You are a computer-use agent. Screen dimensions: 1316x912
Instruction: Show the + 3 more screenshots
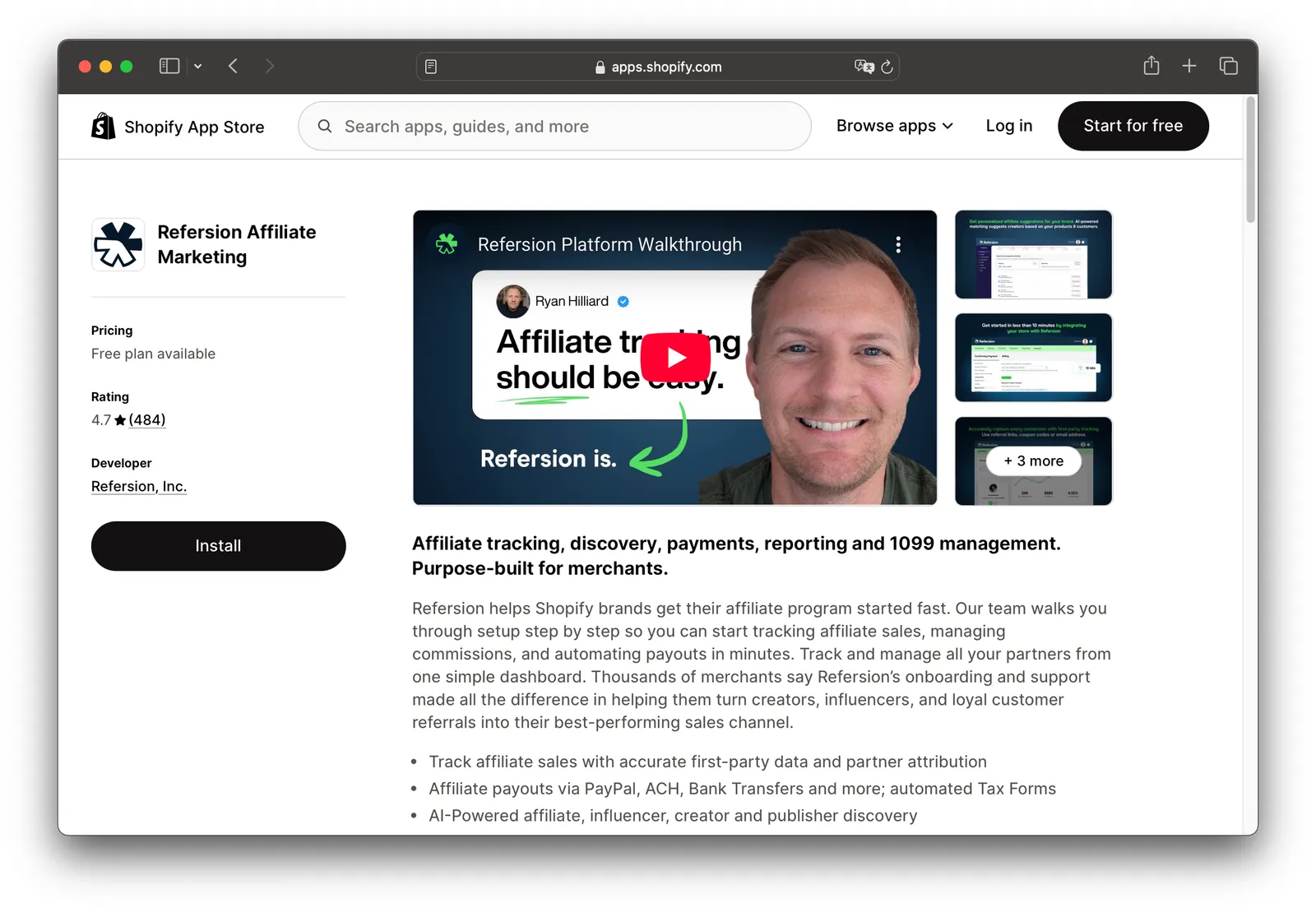1034,461
